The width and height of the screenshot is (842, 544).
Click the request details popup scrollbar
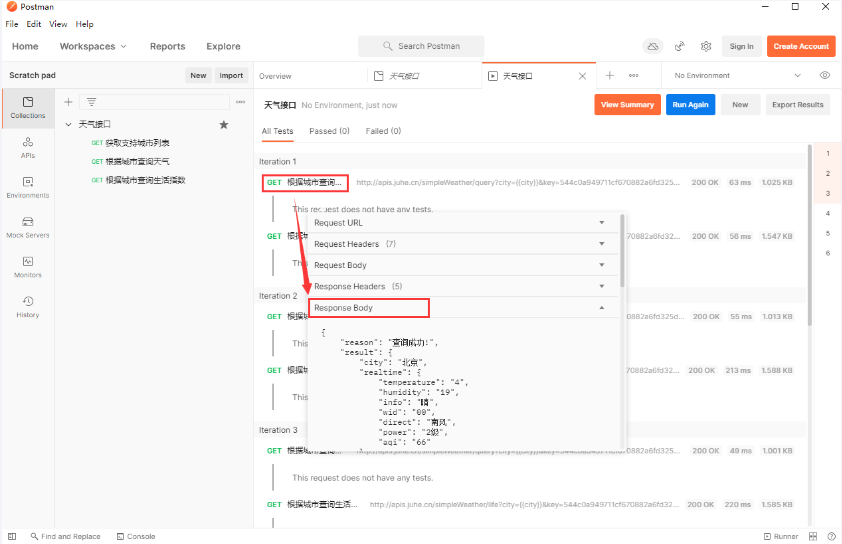622,250
